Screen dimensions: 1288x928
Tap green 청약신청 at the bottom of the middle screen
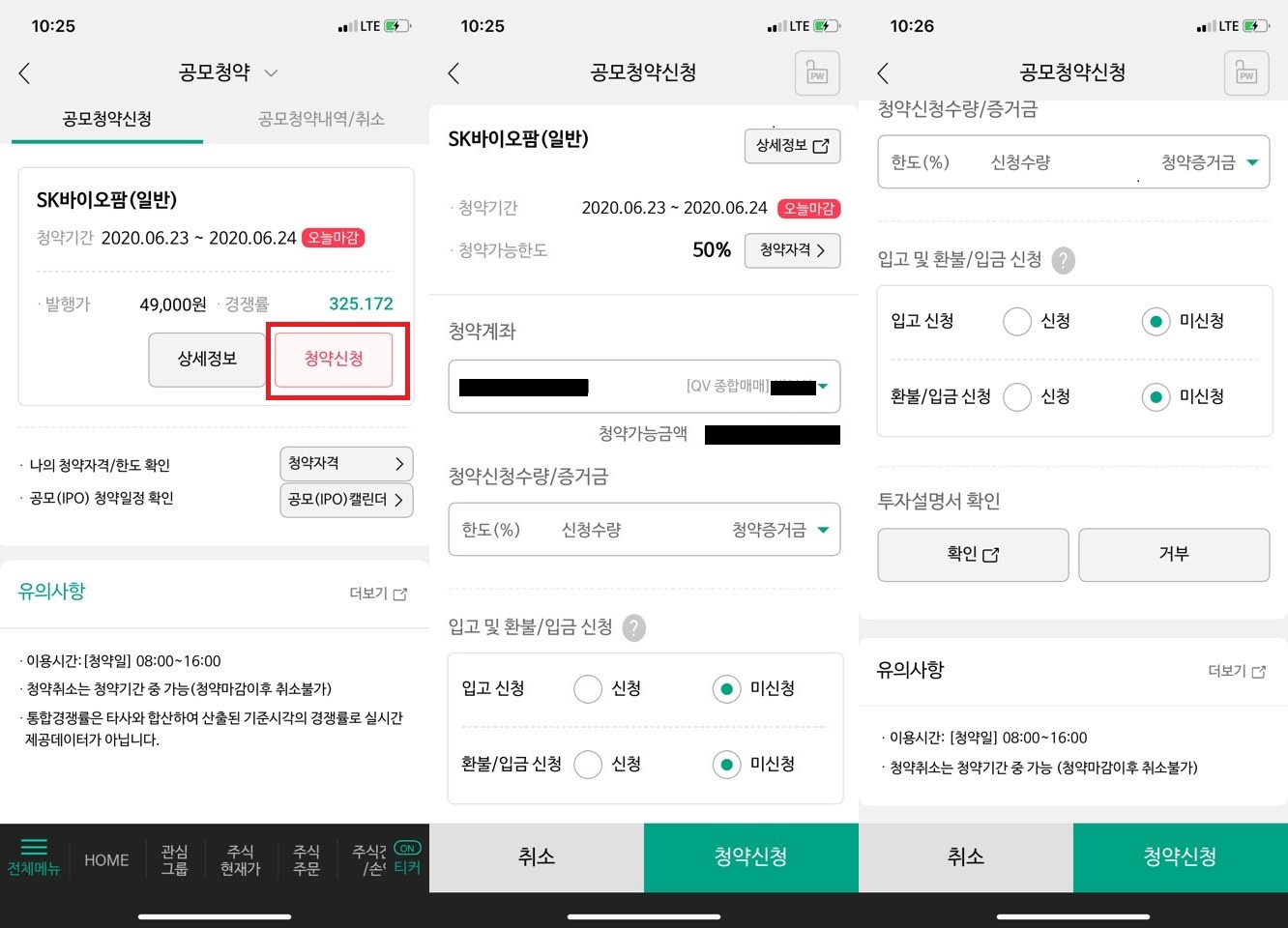[751, 857]
